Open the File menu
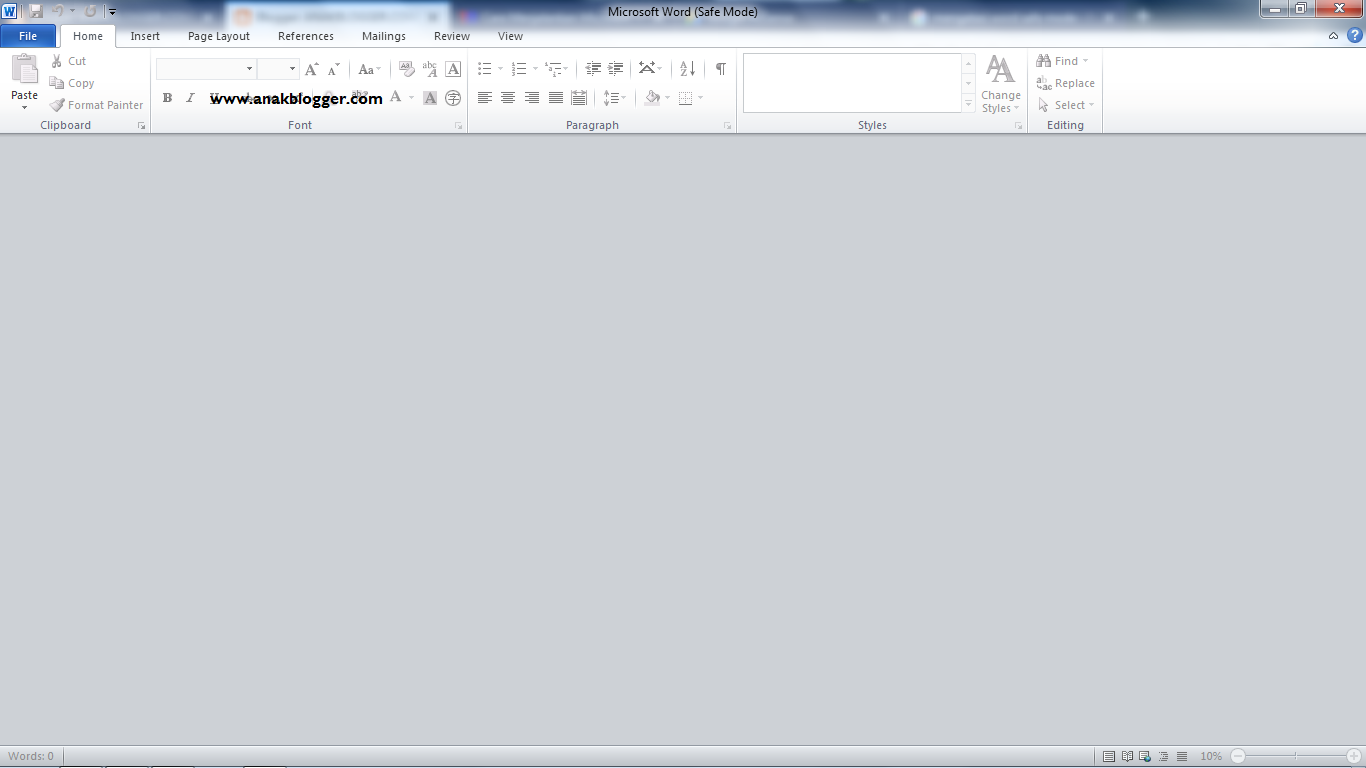The height and width of the screenshot is (768, 1366). pyautogui.click(x=28, y=35)
